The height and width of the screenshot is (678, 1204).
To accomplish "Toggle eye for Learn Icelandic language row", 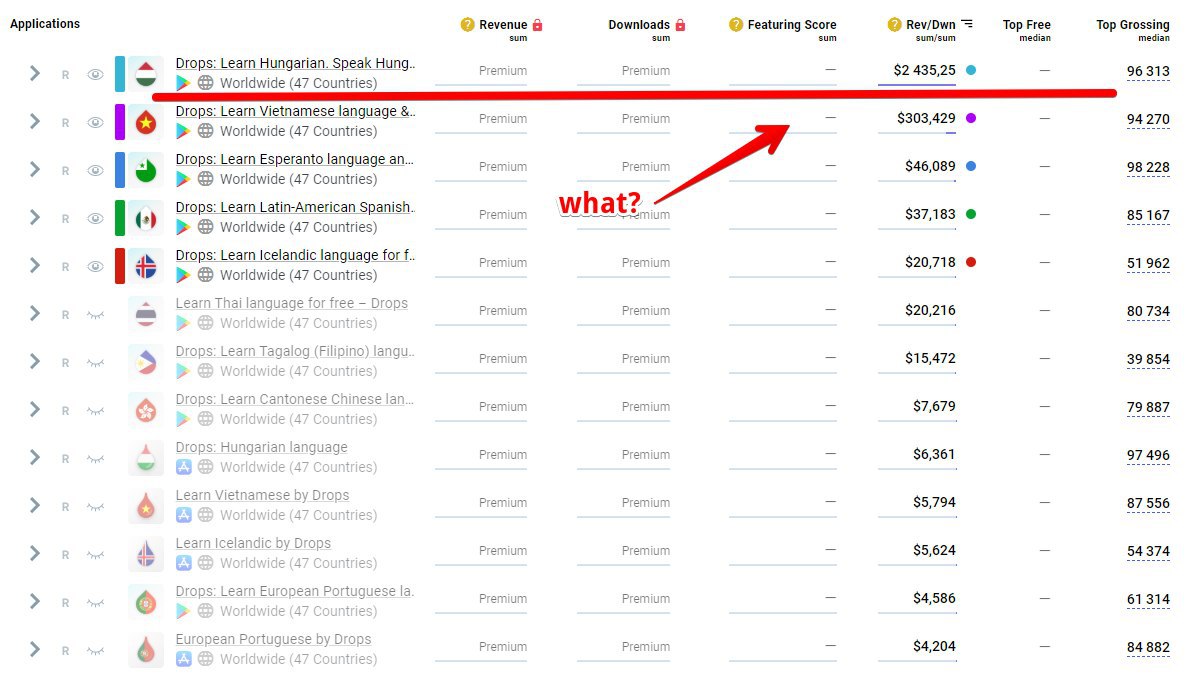I will [95, 266].
